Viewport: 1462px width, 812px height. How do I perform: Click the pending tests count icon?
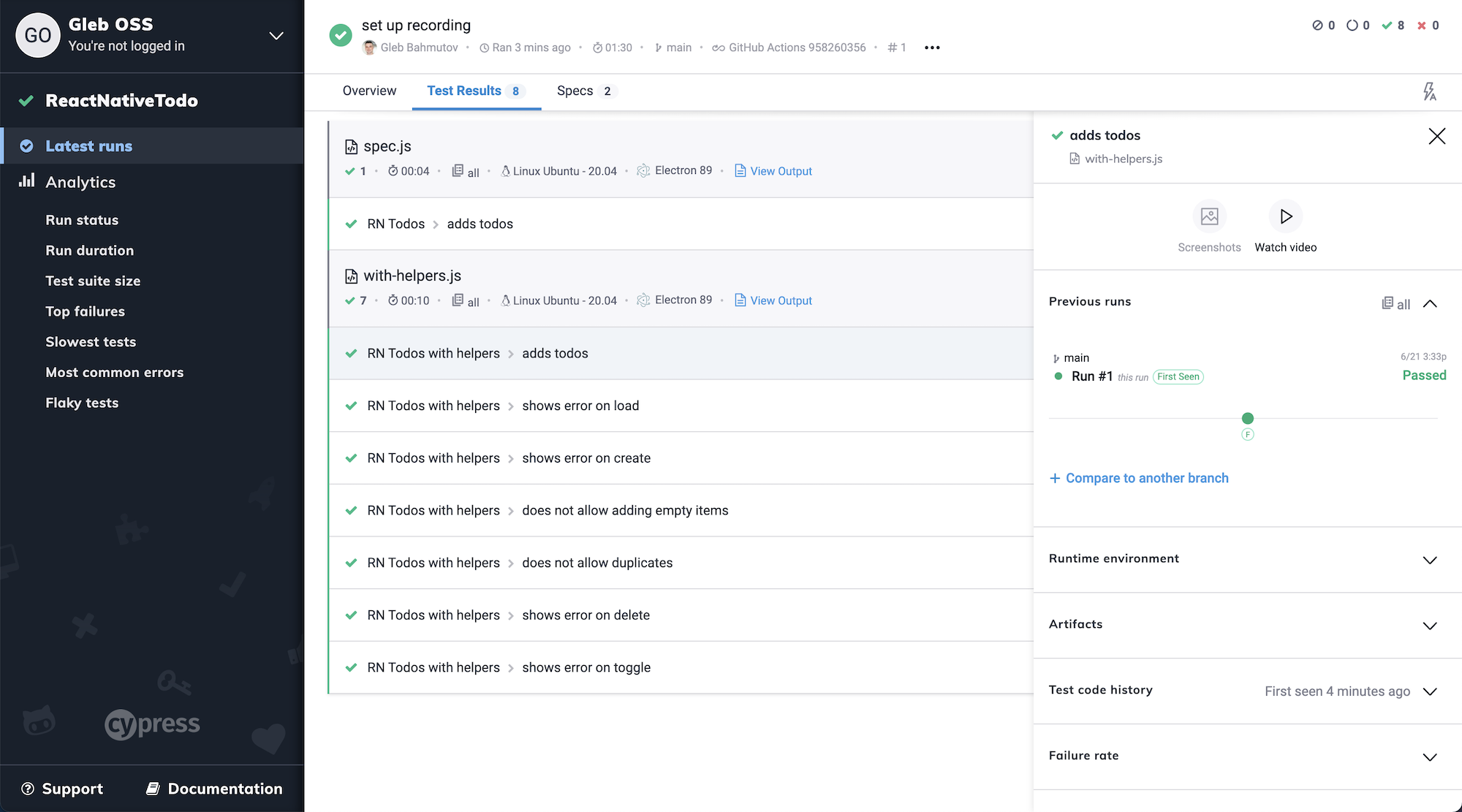[1352, 26]
